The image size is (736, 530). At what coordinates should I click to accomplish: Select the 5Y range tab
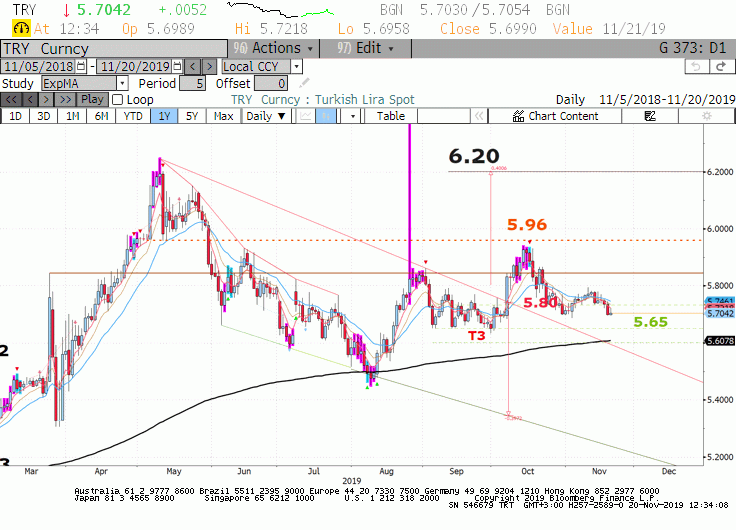[x=192, y=116]
